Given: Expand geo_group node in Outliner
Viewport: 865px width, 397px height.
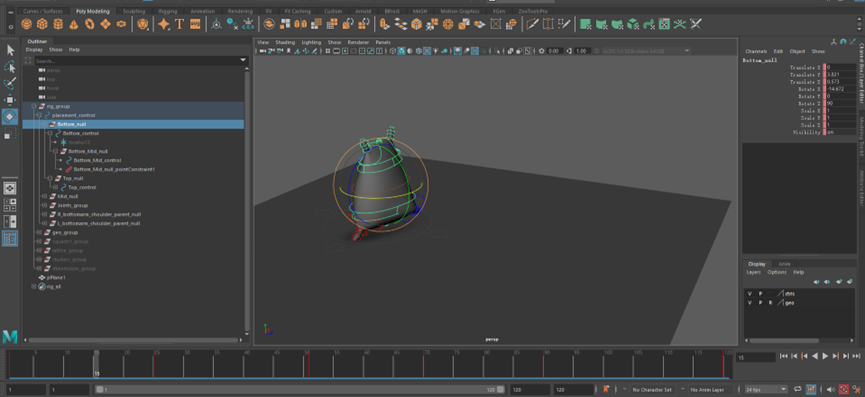Looking at the screenshot, I should coord(39,233).
